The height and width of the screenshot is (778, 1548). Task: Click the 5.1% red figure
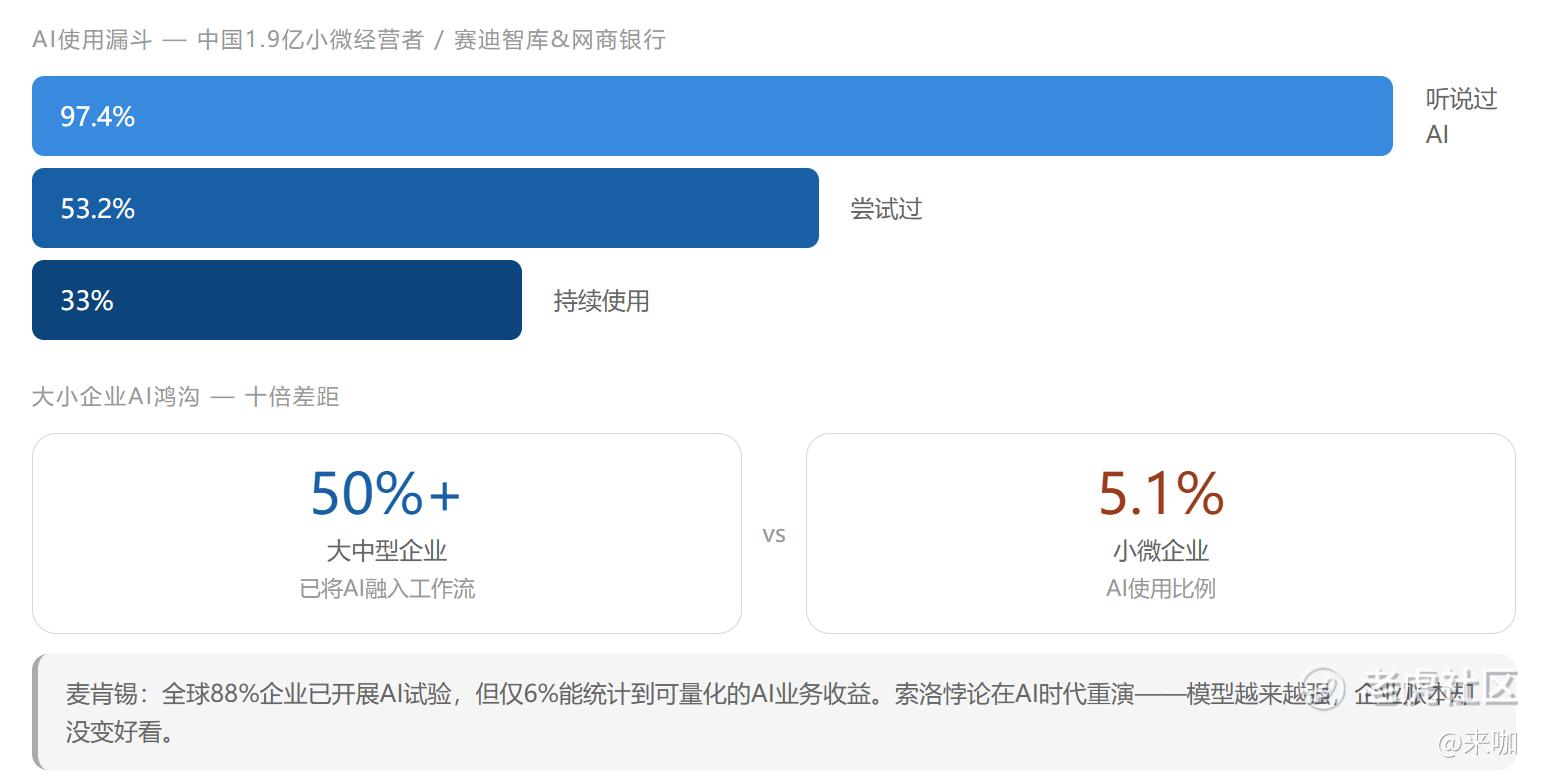tap(1161, 493)
